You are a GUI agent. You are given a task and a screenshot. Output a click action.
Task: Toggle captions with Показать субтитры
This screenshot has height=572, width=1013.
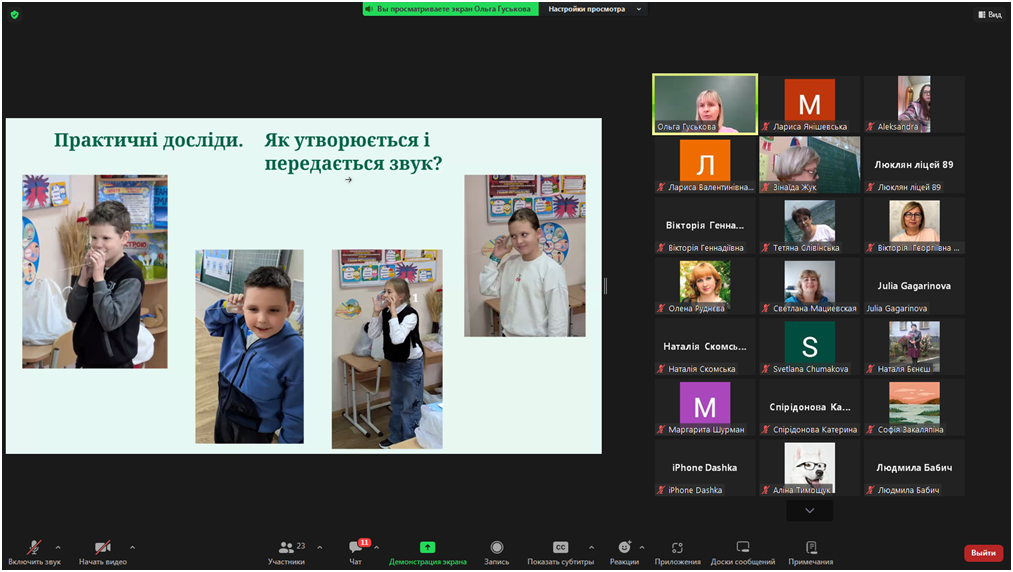pos(560,548)
